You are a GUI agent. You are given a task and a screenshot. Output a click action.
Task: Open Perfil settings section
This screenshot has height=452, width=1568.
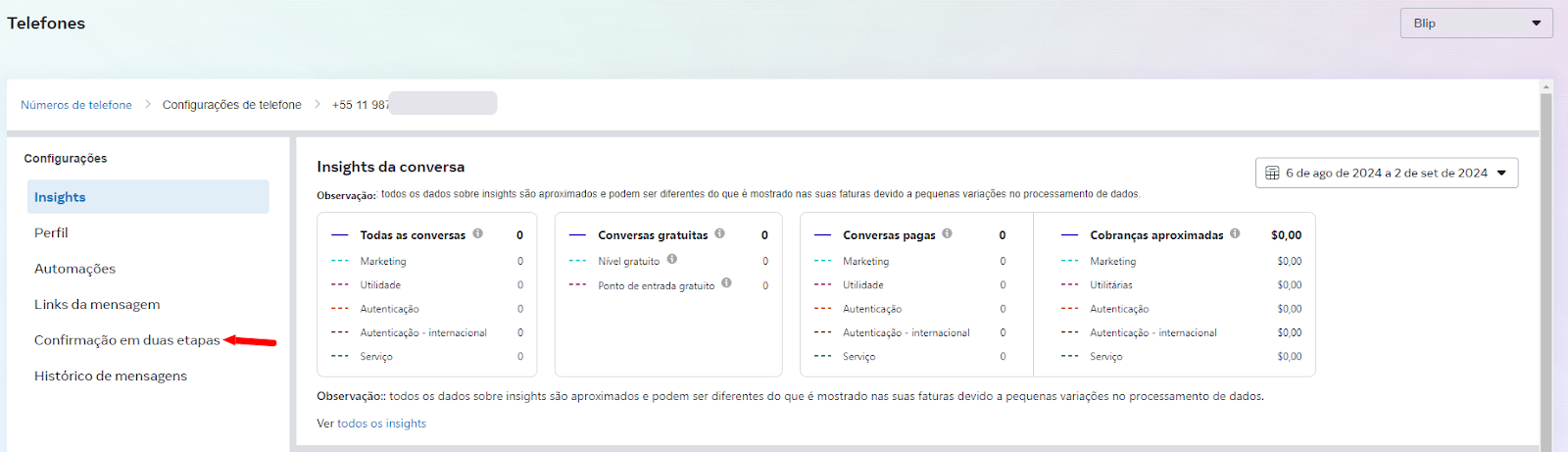51,232
